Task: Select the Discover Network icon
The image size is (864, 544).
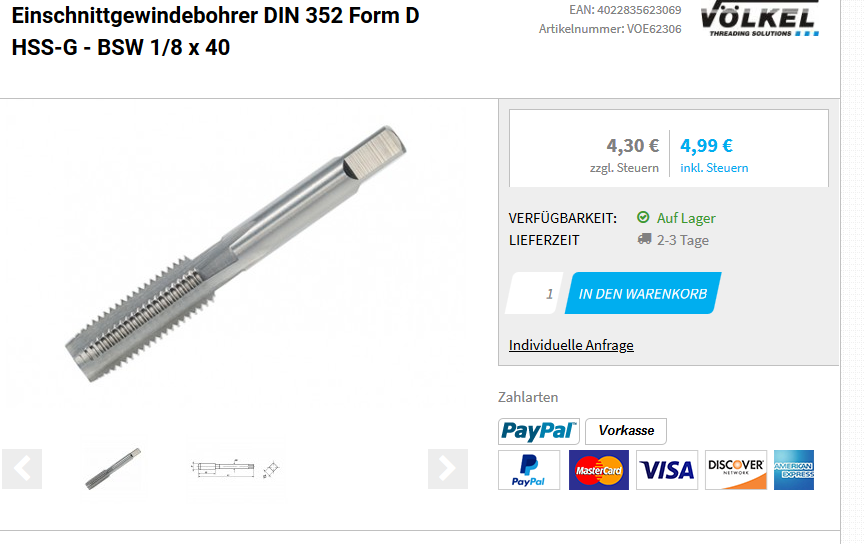Action: (x=736, y=470)
